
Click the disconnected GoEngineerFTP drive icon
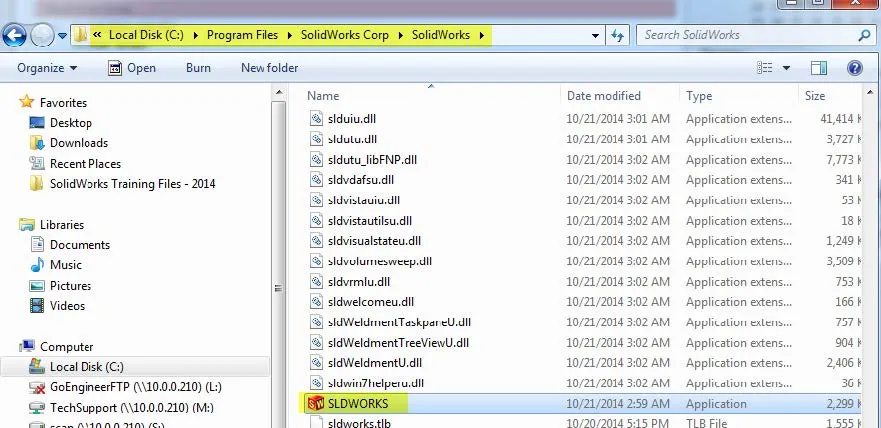[x=37, y=388]
